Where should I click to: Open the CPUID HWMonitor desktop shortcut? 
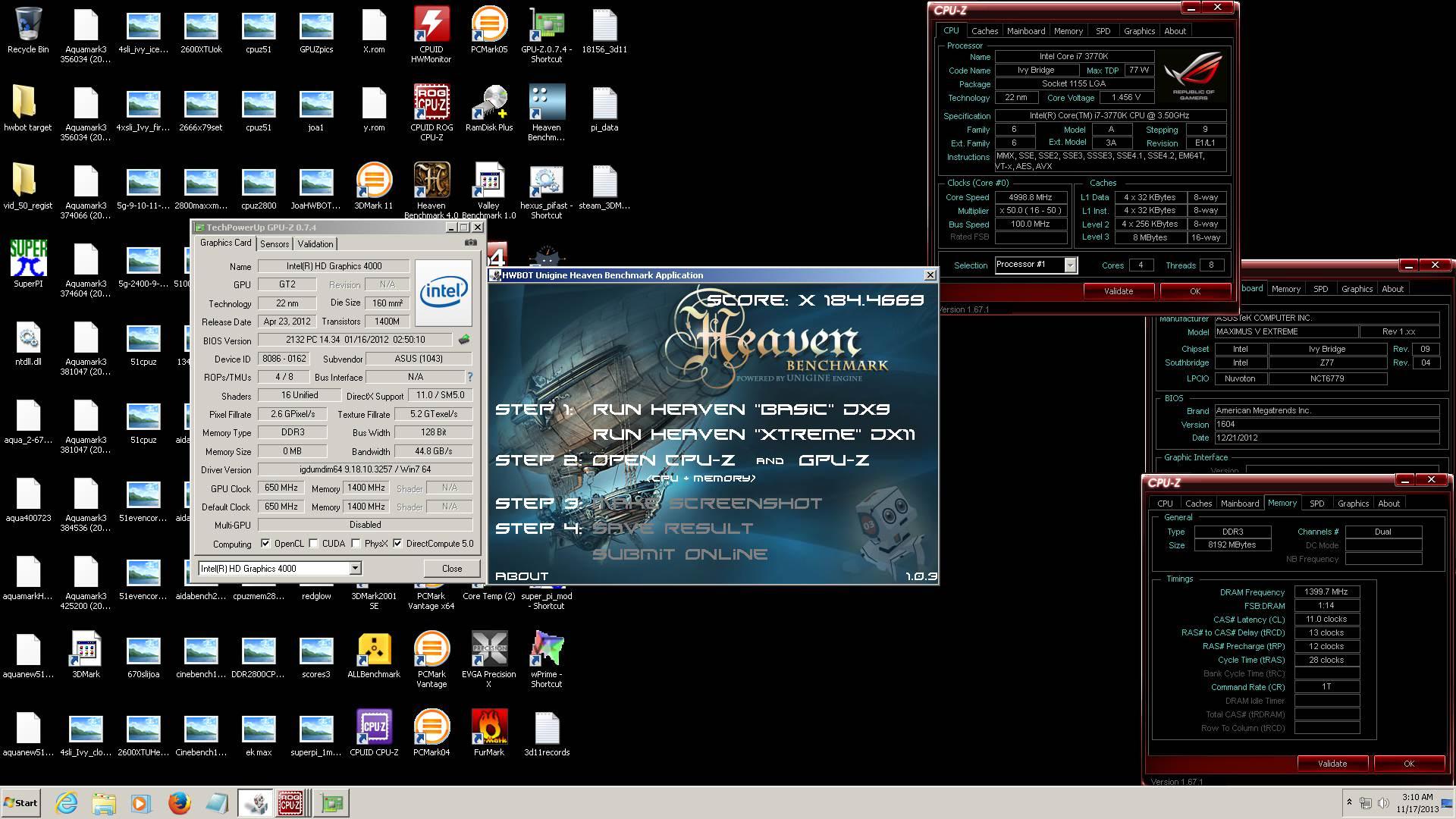pos(431,34)
